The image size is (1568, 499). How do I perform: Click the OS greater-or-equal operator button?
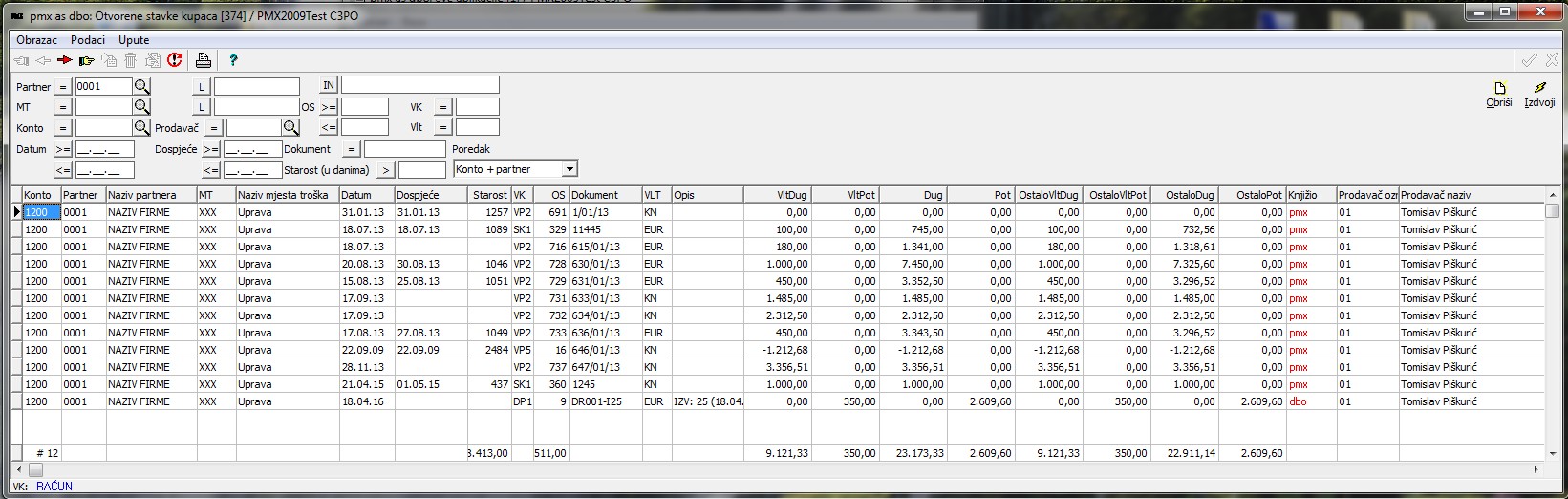pyautogui.click(x=329, y=107)
